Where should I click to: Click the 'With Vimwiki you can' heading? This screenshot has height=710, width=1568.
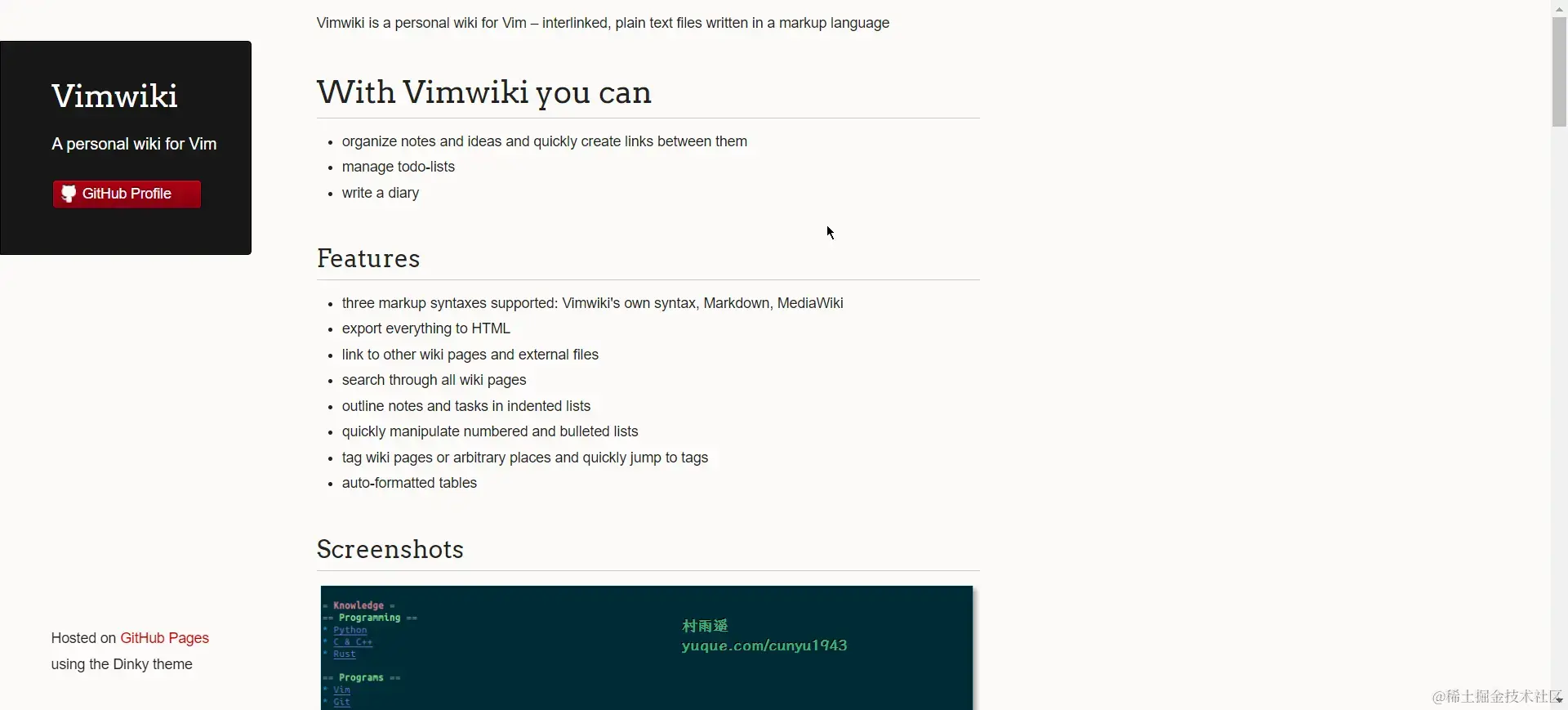tap(484, 92)
